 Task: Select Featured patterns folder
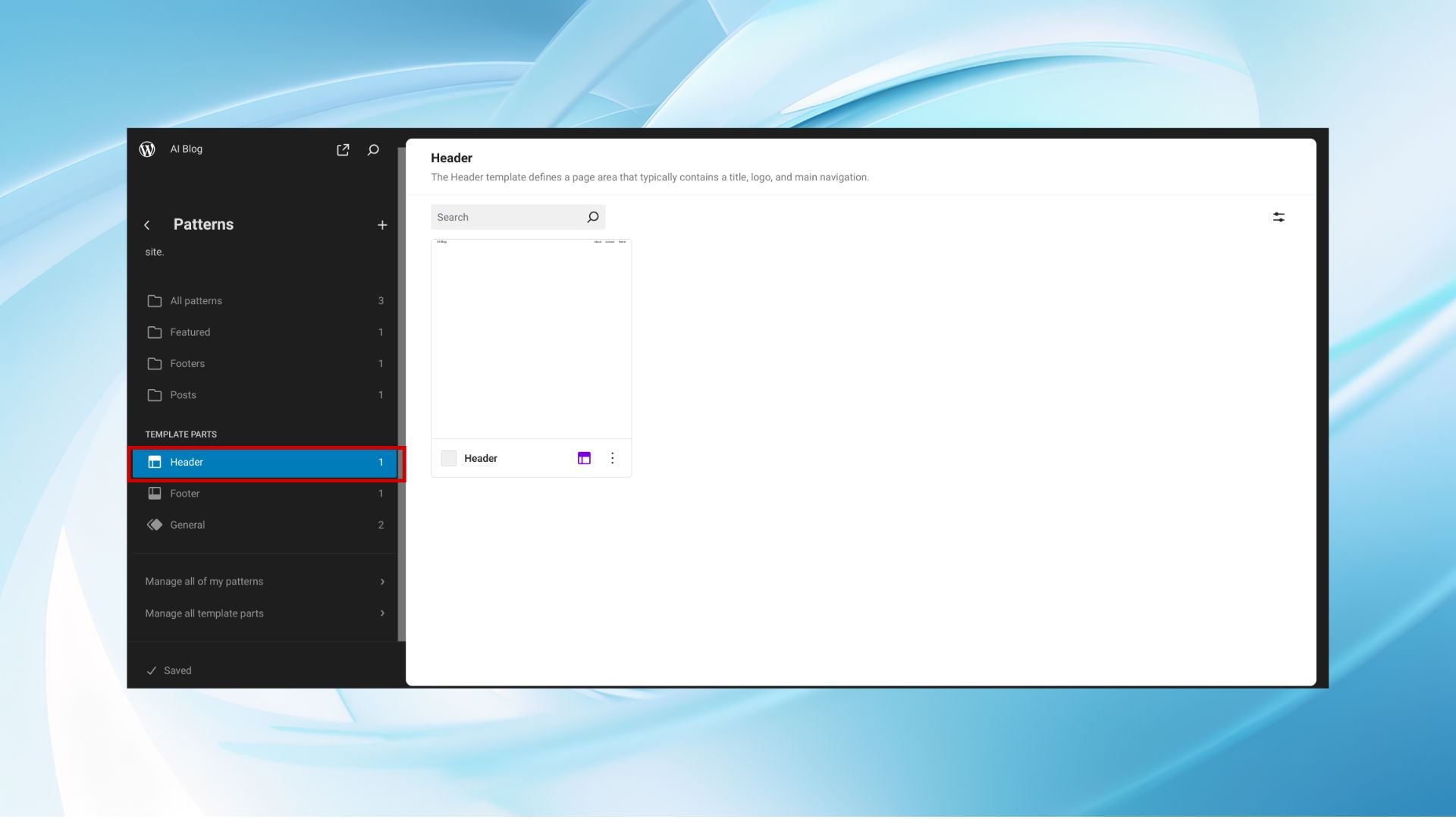coord(264,332)
